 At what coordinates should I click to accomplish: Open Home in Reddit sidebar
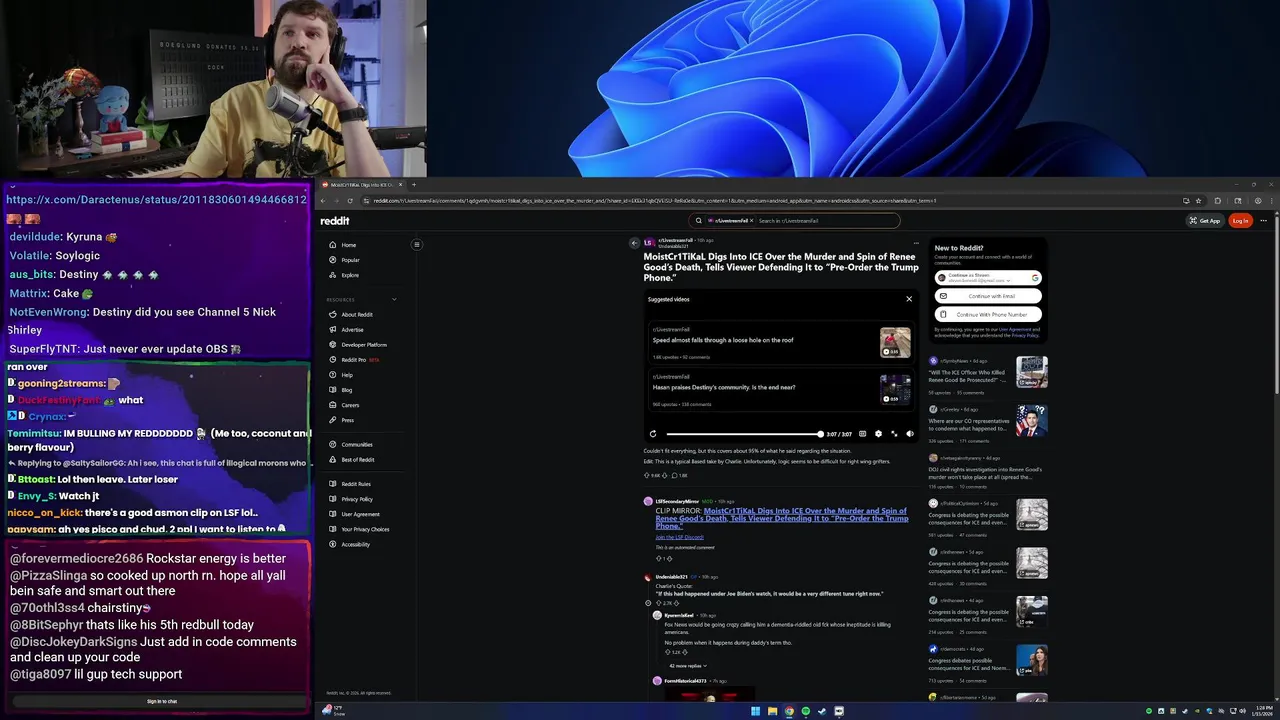pyautogui.click(x=343, y=245)
